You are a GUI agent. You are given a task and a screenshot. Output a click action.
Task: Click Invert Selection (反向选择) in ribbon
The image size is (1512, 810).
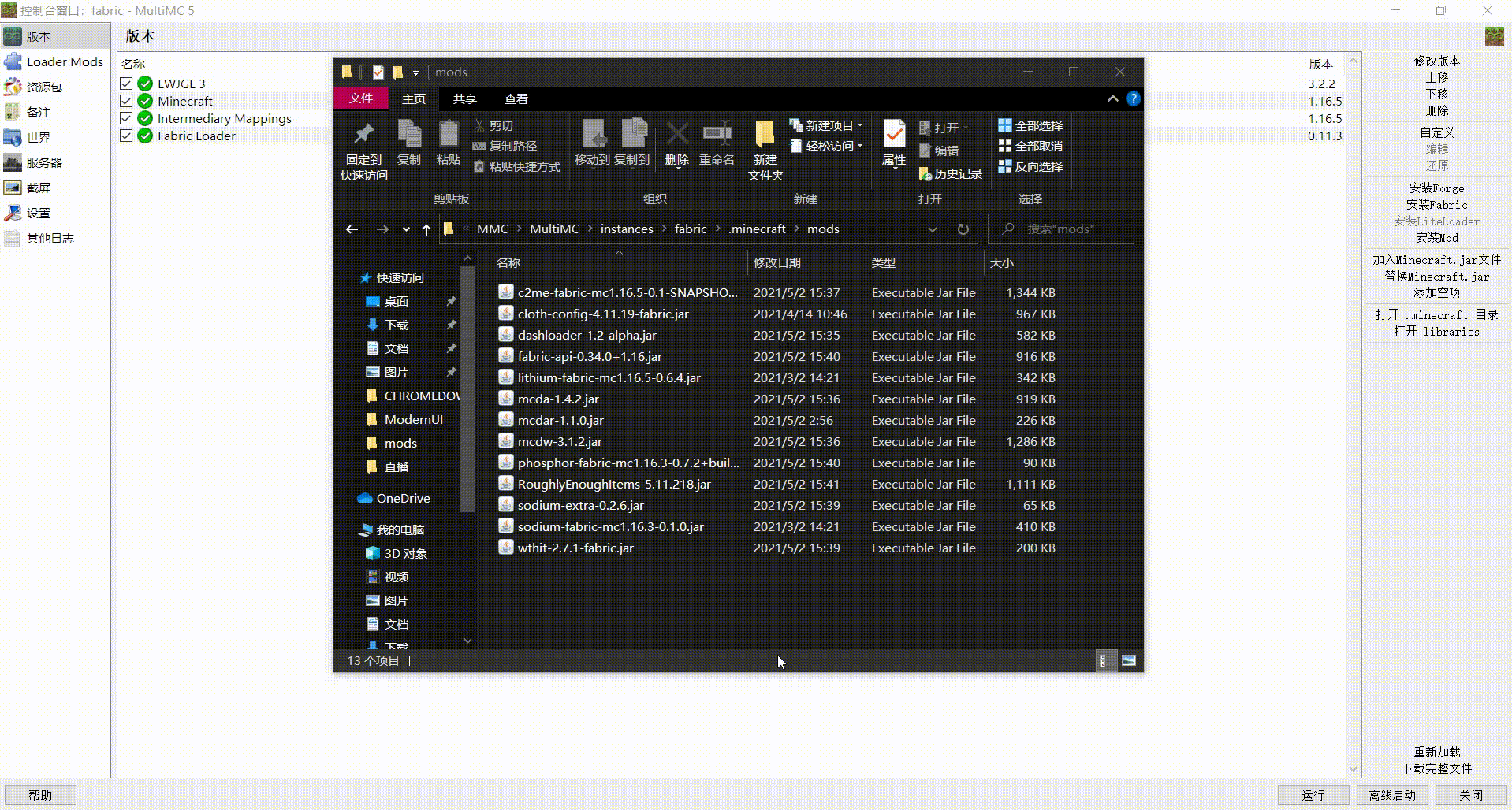click(x=1030, y=166)
